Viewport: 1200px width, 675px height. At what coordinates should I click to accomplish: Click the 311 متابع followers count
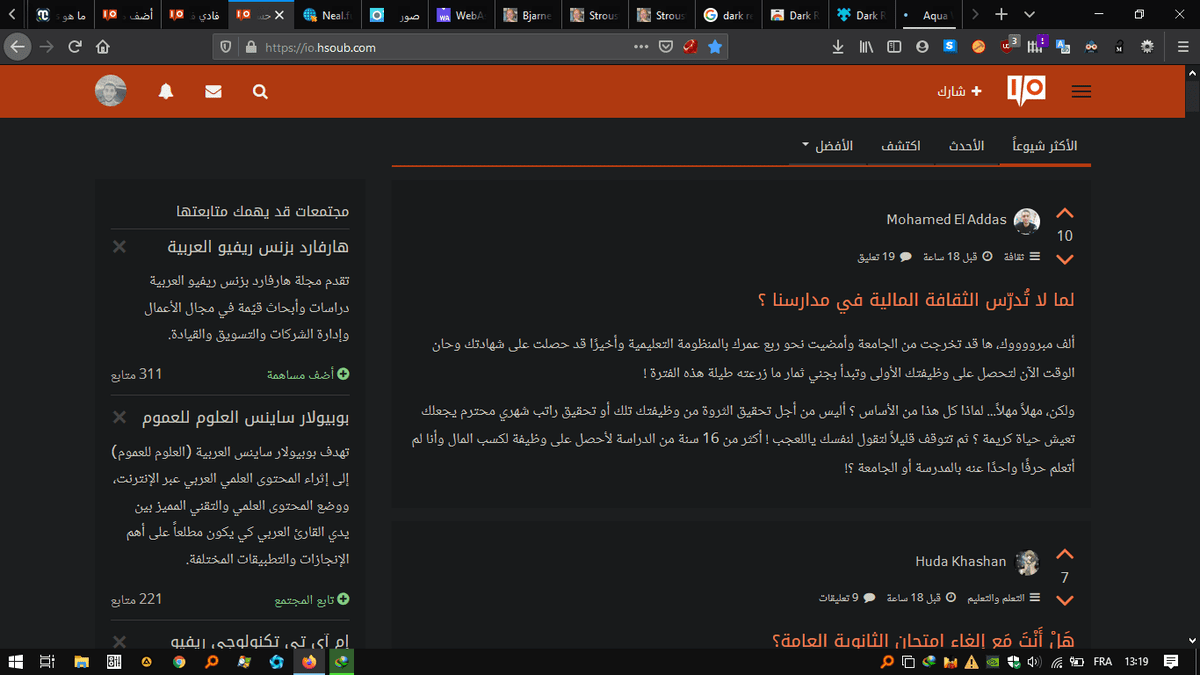(137, 374)
